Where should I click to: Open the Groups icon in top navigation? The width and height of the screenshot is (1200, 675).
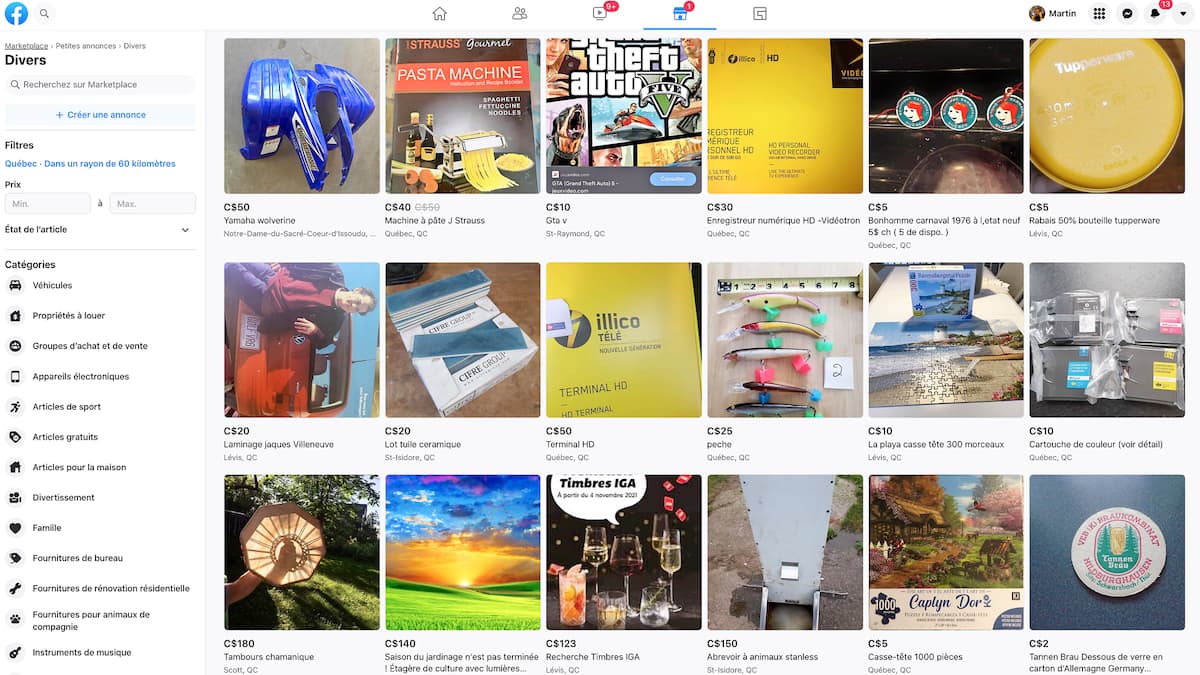coord(760,14)
